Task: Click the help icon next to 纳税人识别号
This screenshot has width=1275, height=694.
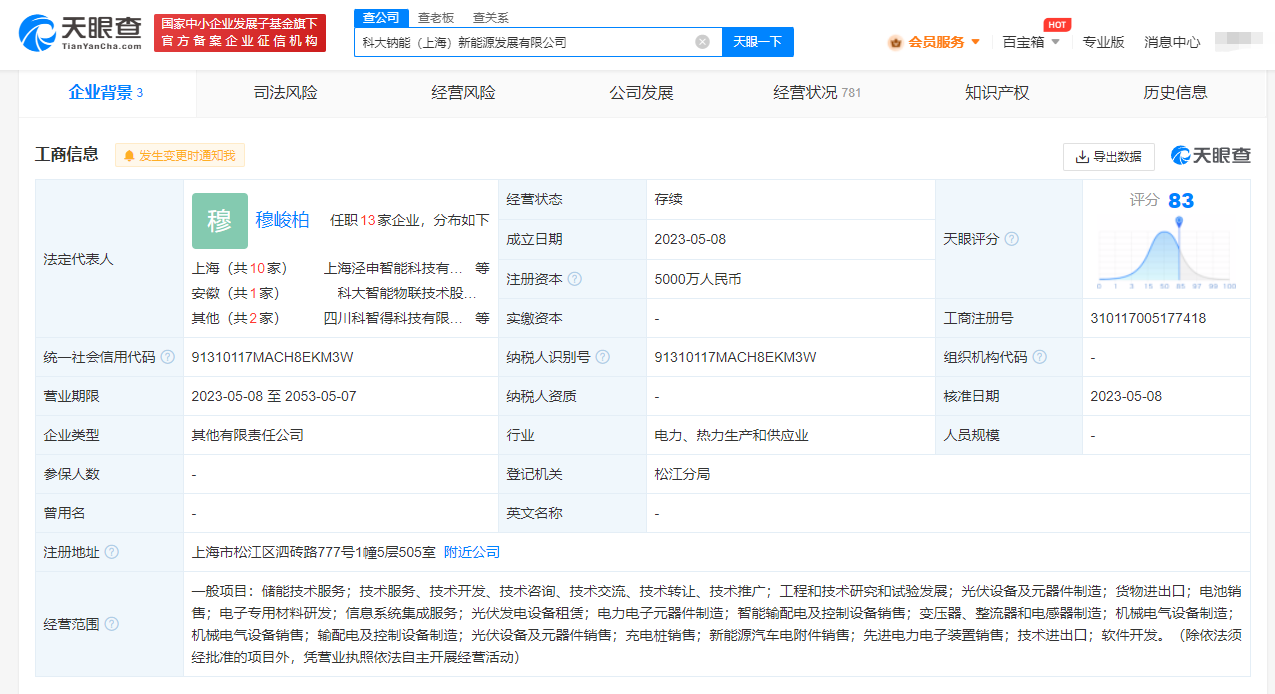Action: tap(603, 357)
